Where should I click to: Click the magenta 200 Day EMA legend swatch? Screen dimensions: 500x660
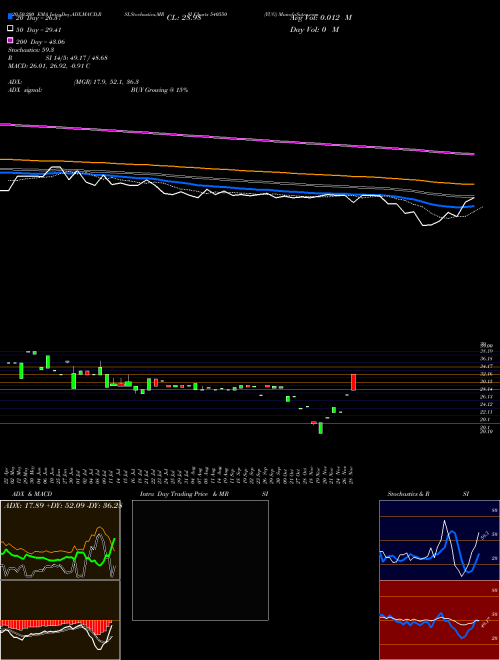coord(10,41)
